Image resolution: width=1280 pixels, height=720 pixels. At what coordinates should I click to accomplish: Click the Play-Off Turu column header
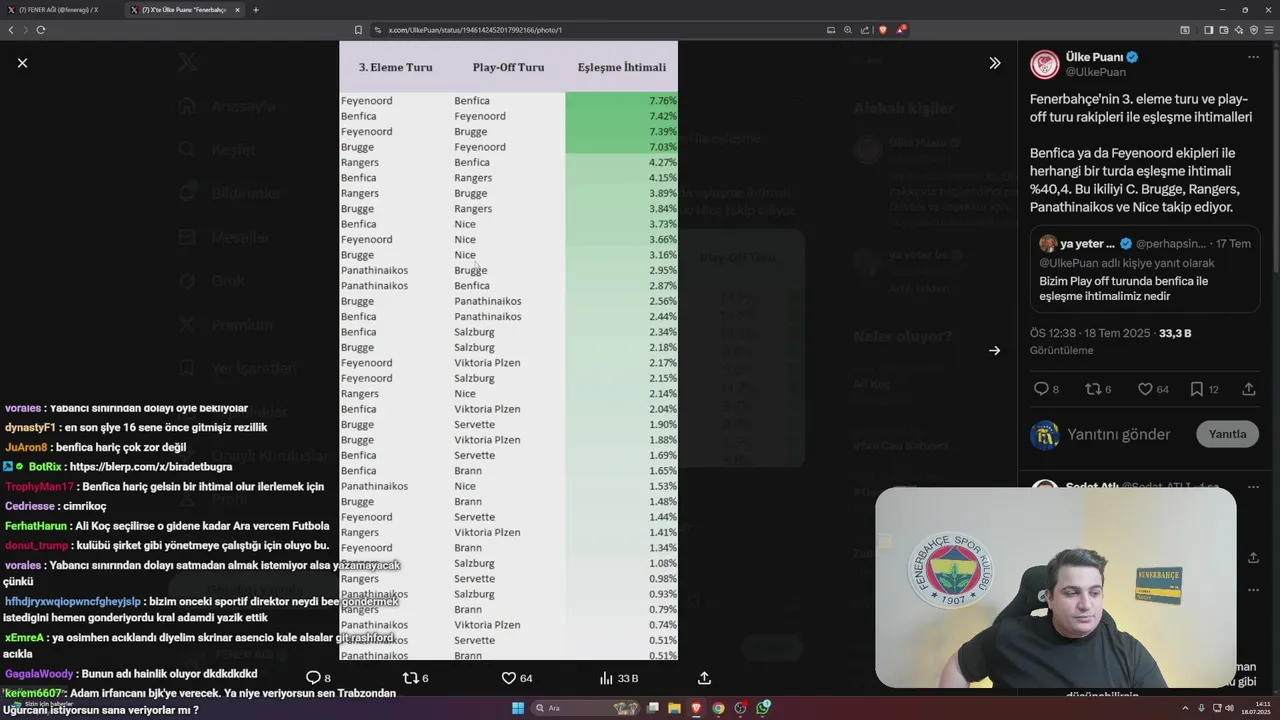coord(508,67)
